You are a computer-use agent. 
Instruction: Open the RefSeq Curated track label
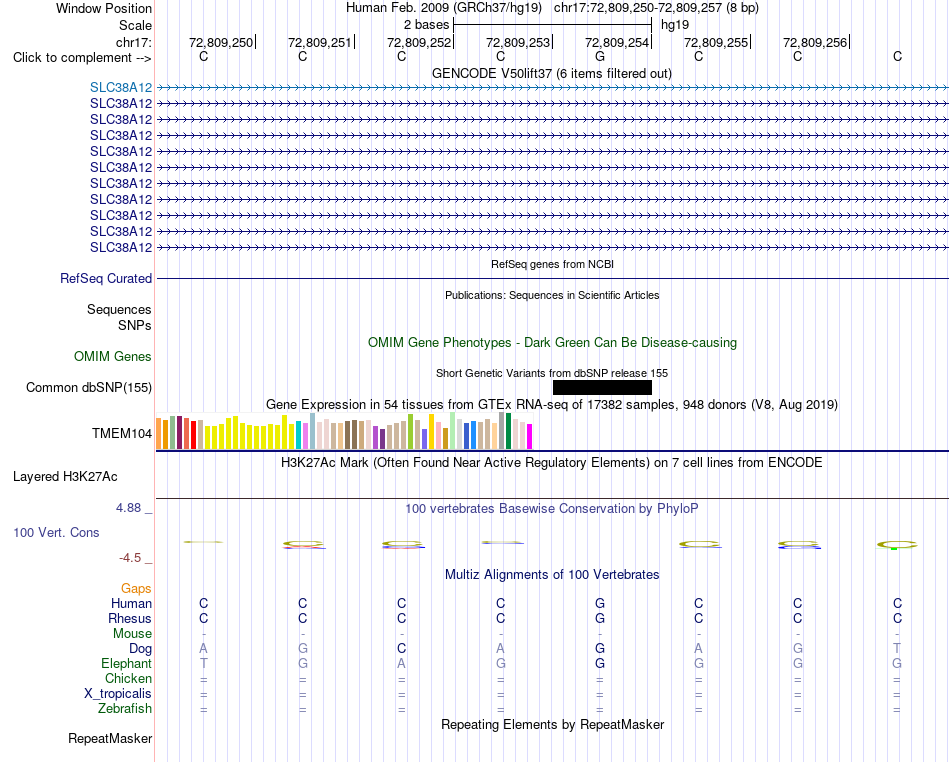click(105, 279)
